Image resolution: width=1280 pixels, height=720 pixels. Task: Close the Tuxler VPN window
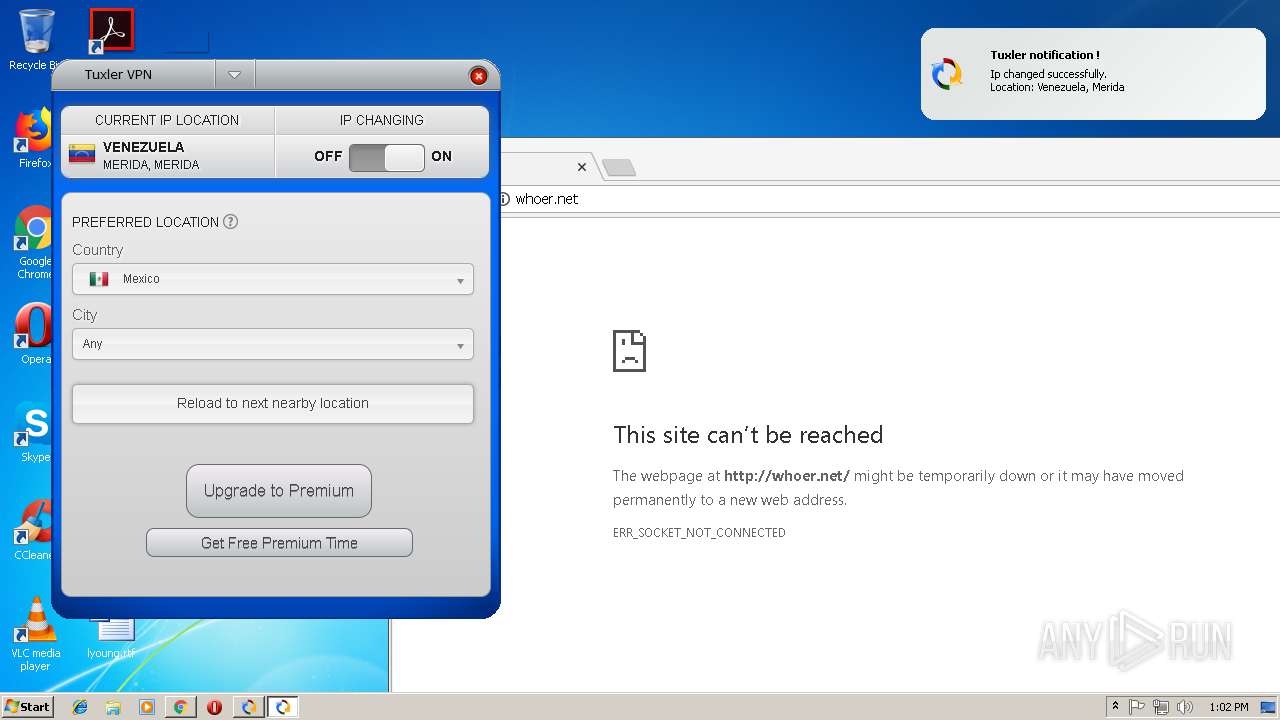(478, 76)
